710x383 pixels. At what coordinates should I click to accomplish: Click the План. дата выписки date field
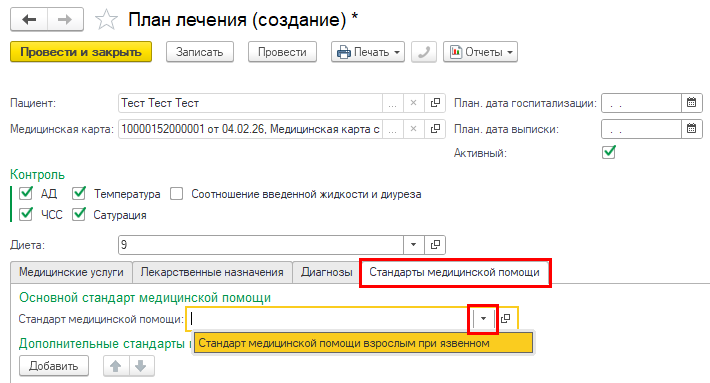click(x=642, y=129)
